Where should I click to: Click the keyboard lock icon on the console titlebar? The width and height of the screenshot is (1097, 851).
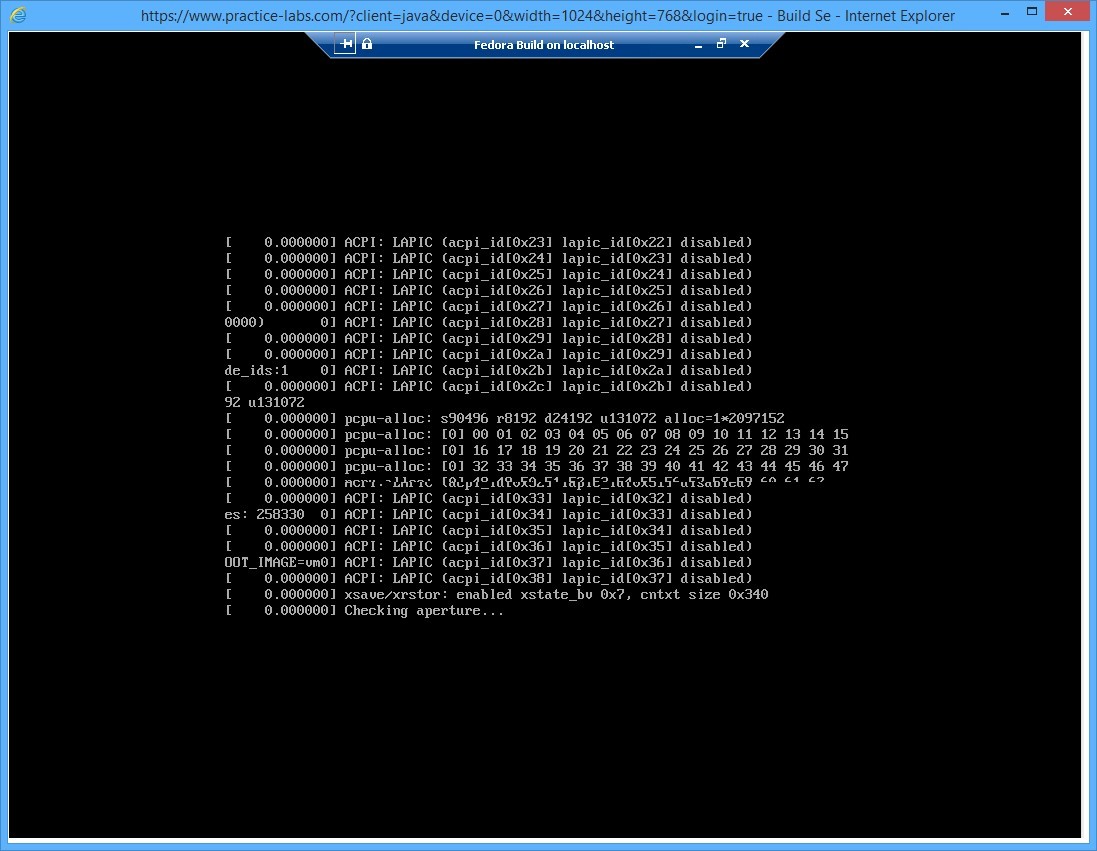click(367, 44)
